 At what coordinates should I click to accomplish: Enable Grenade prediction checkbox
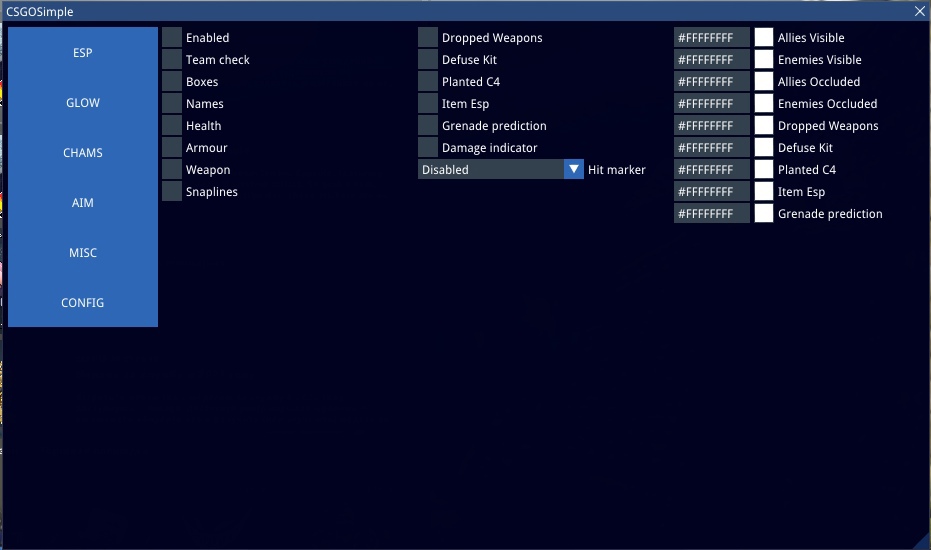point(428,125)
